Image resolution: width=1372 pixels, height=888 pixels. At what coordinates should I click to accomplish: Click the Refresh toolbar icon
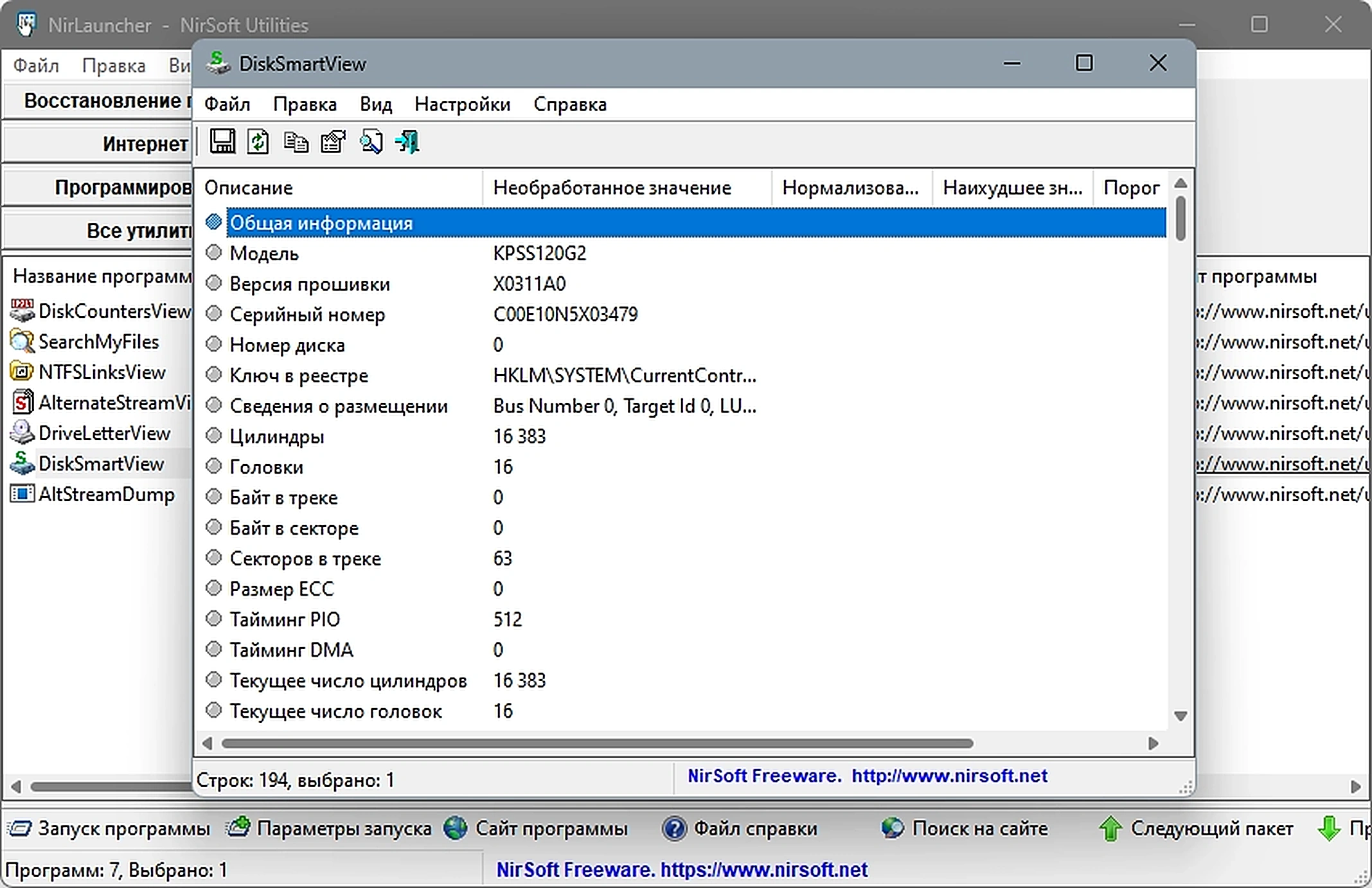pos(258,141)
